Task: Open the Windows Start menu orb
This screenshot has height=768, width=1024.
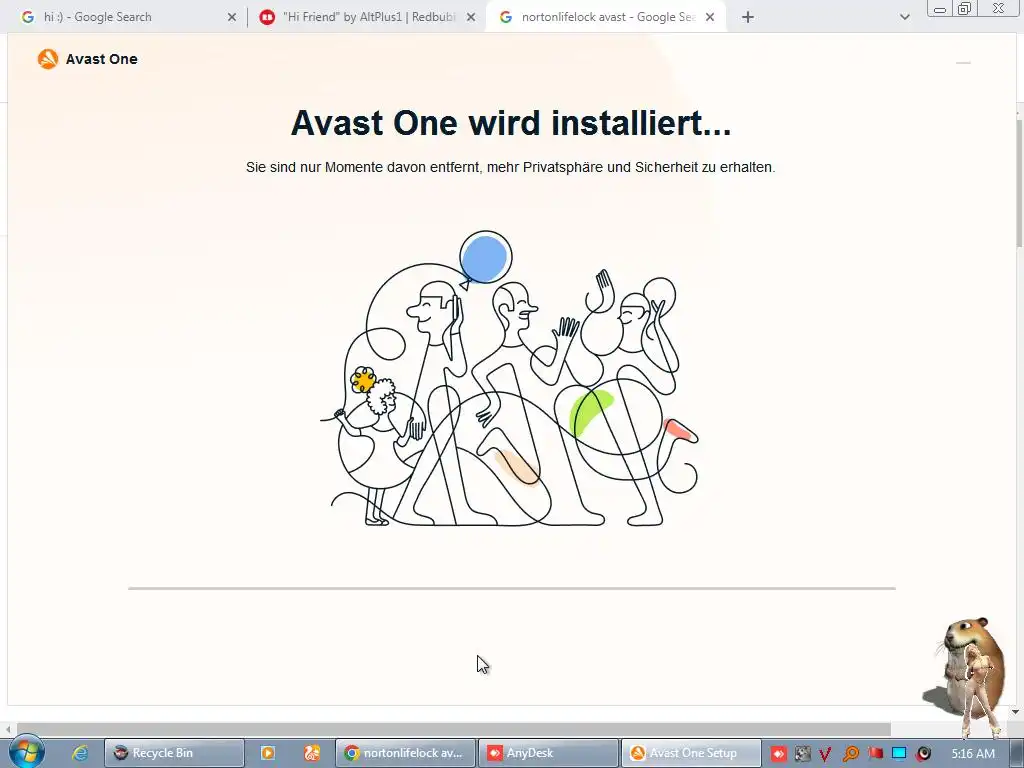Action: coord(26,752)
